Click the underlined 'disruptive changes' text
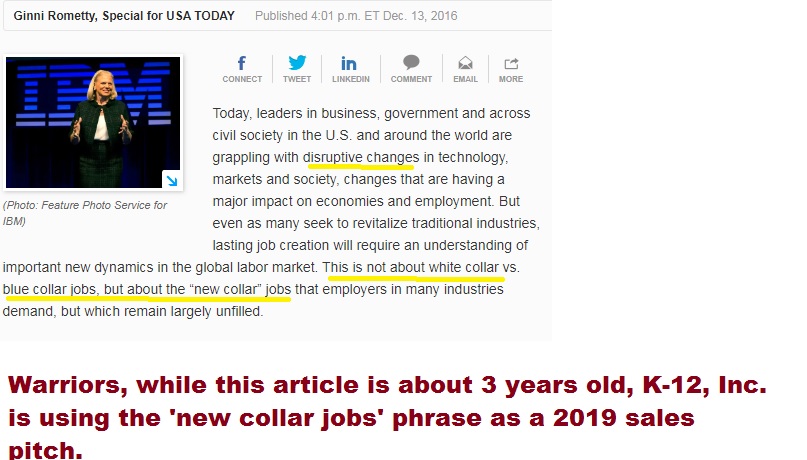 (x=361, y=157)
